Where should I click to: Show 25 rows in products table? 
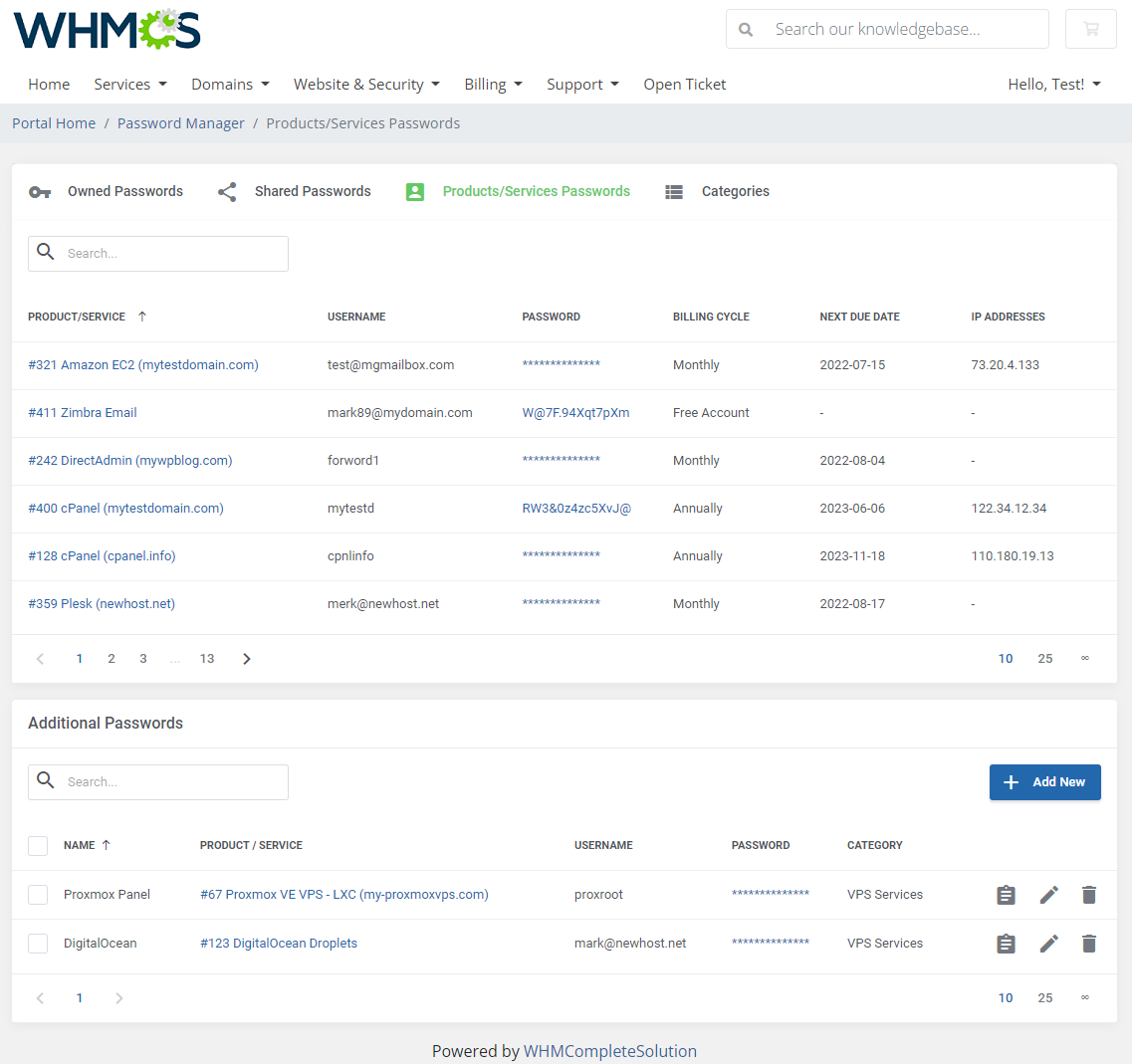click(1044, 658)
